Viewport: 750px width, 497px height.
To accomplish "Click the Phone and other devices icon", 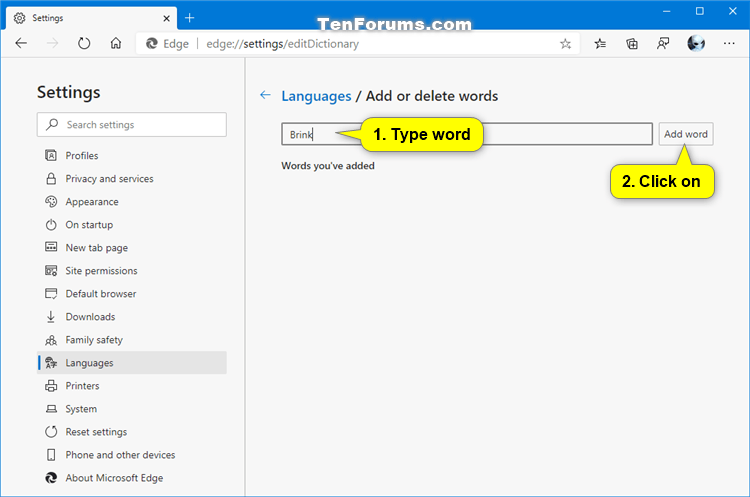I will [x=51, y=454].
